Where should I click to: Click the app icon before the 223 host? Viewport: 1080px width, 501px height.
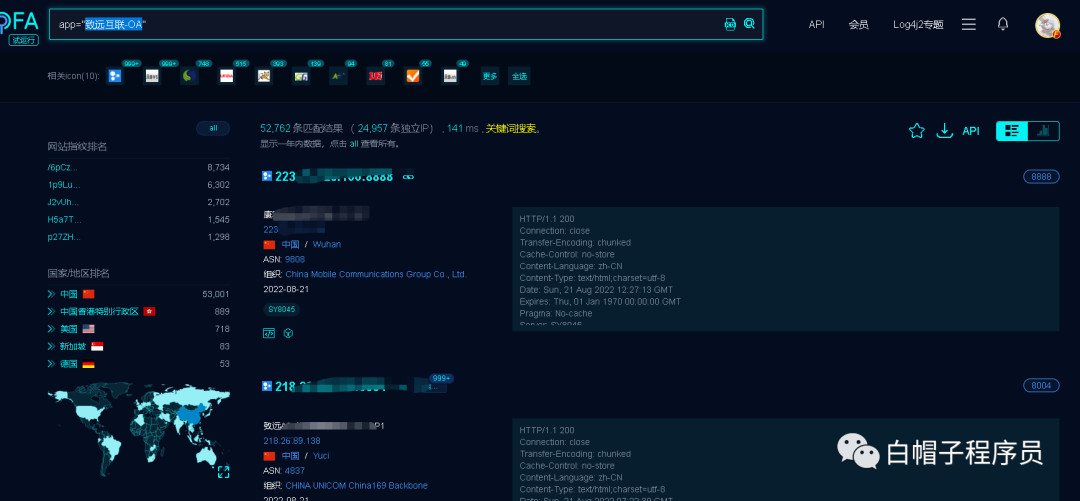pyautogui.click(x=267, y=177)
